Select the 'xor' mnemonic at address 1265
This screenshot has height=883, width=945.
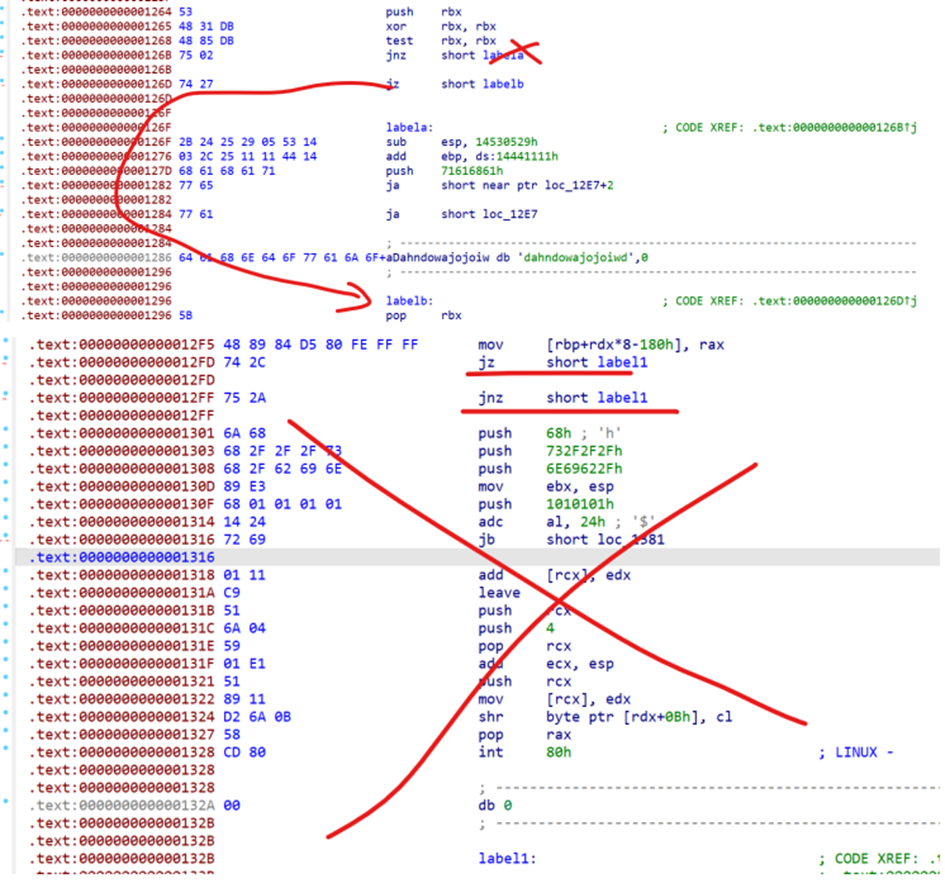(396, 26)
